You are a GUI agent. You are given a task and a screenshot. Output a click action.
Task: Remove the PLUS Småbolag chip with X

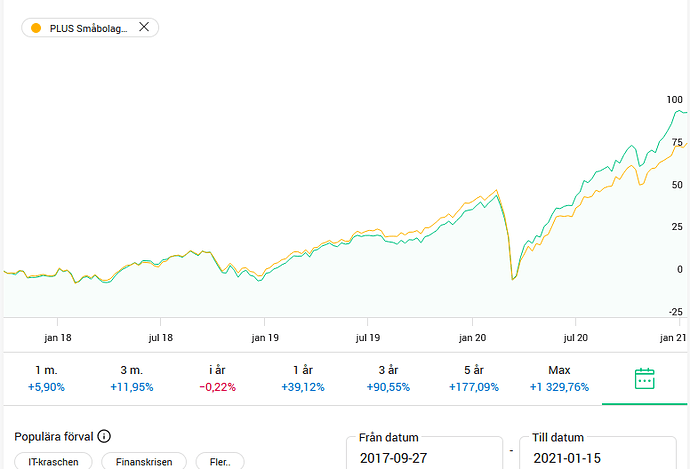pos(144,27)
